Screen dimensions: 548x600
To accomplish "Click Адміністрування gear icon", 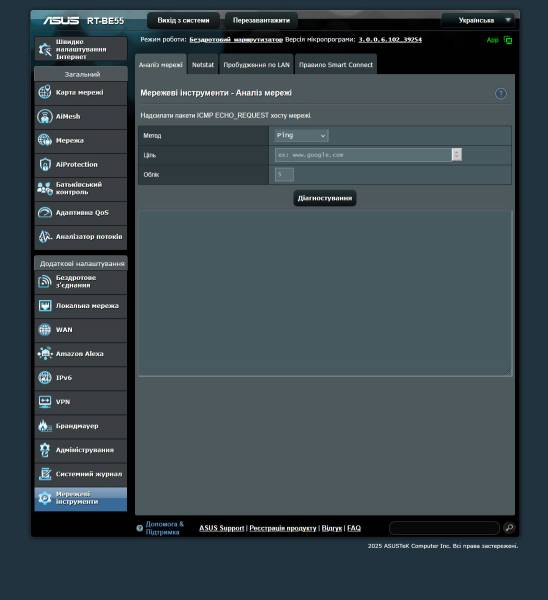I will (x=45, y=450).
